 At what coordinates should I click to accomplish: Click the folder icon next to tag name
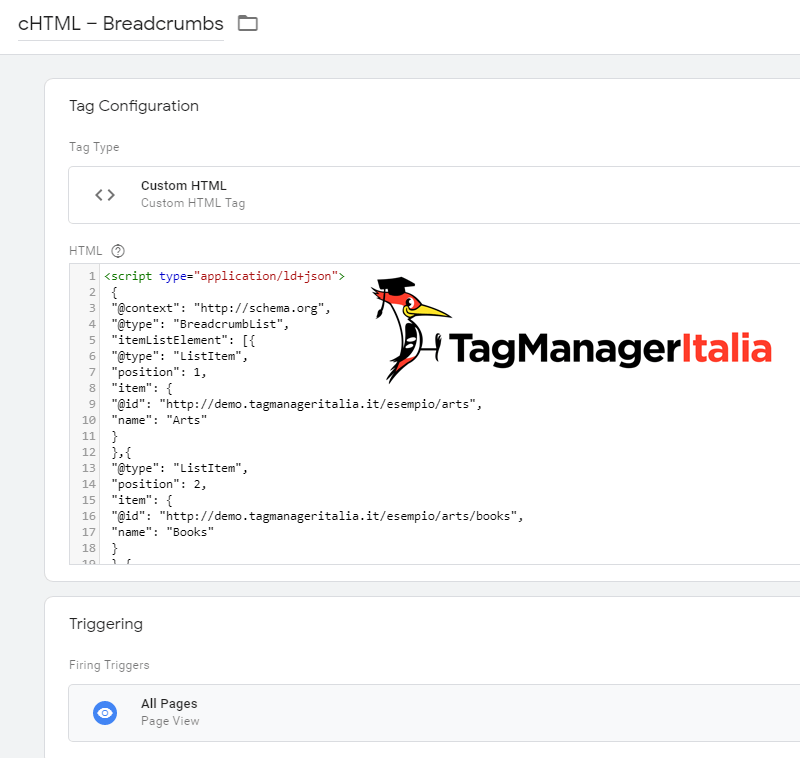point(248,23)
